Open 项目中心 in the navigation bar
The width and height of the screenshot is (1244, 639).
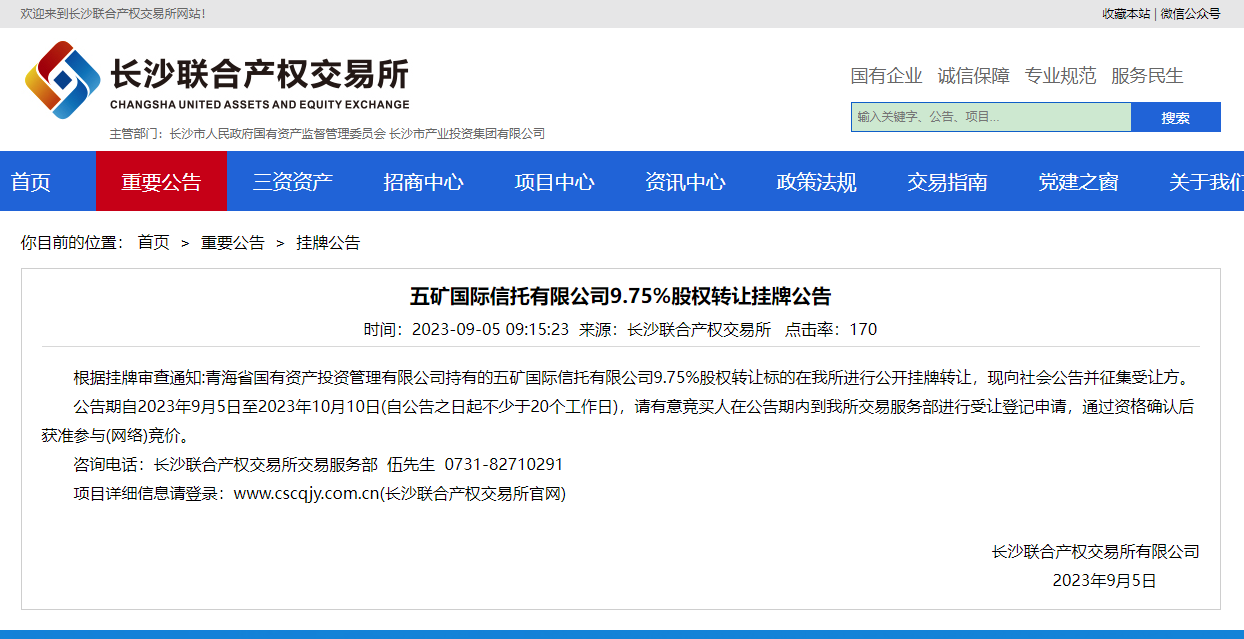point(554,182)
